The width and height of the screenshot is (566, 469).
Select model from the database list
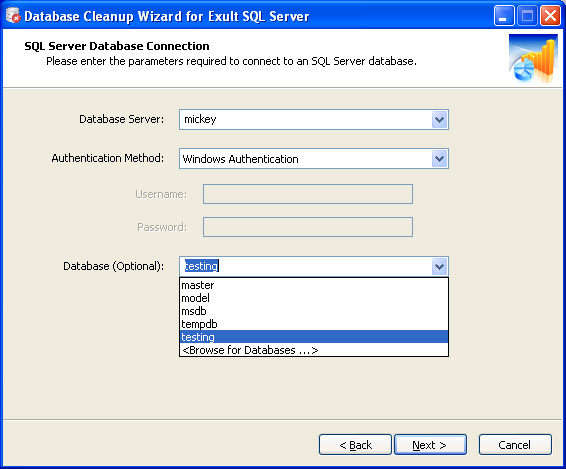(x=314, y=298)
